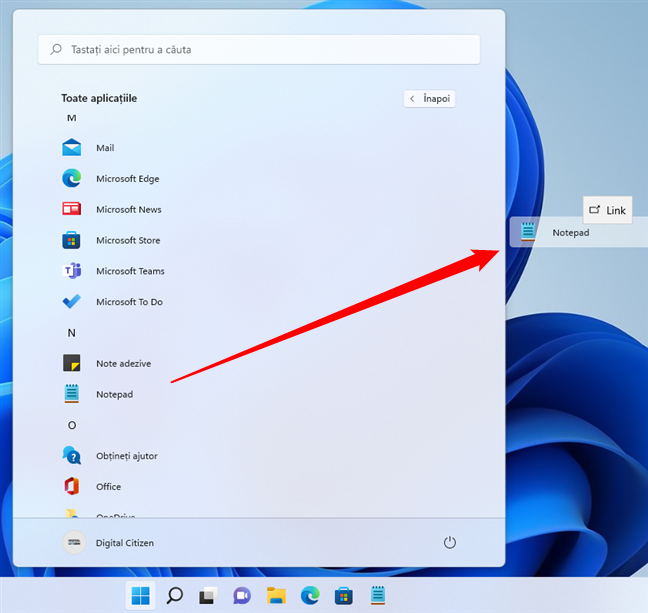This screenshot has height=613, width=648.
Task: Click the Mail text label
Action: click(105, 148)
